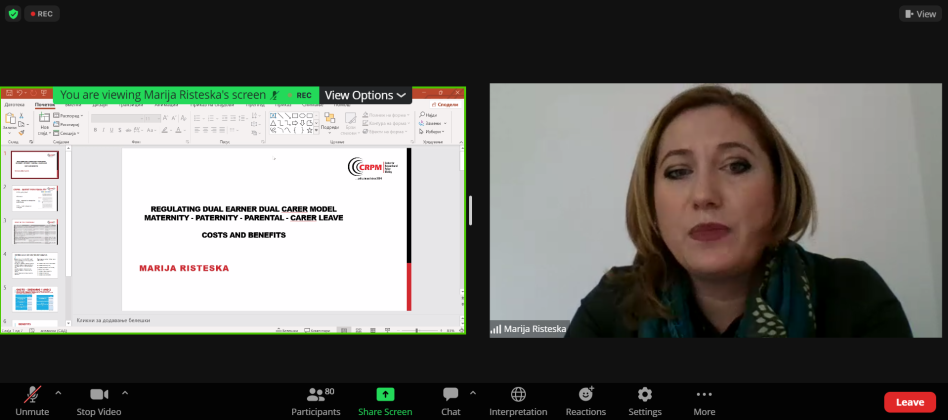
Task: Expand video options arrow next to Stop Video
Action: 125,392
